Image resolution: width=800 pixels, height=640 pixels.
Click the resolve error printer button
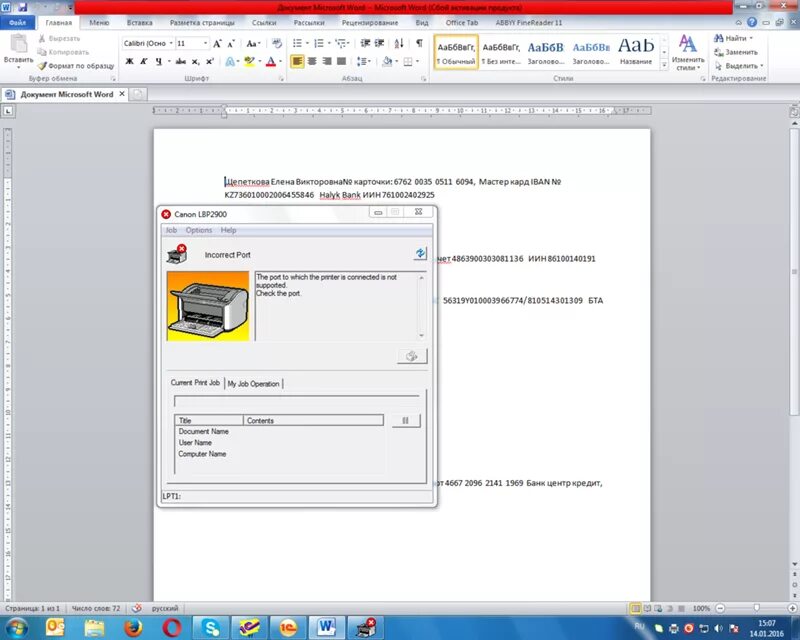coord(412,356)
